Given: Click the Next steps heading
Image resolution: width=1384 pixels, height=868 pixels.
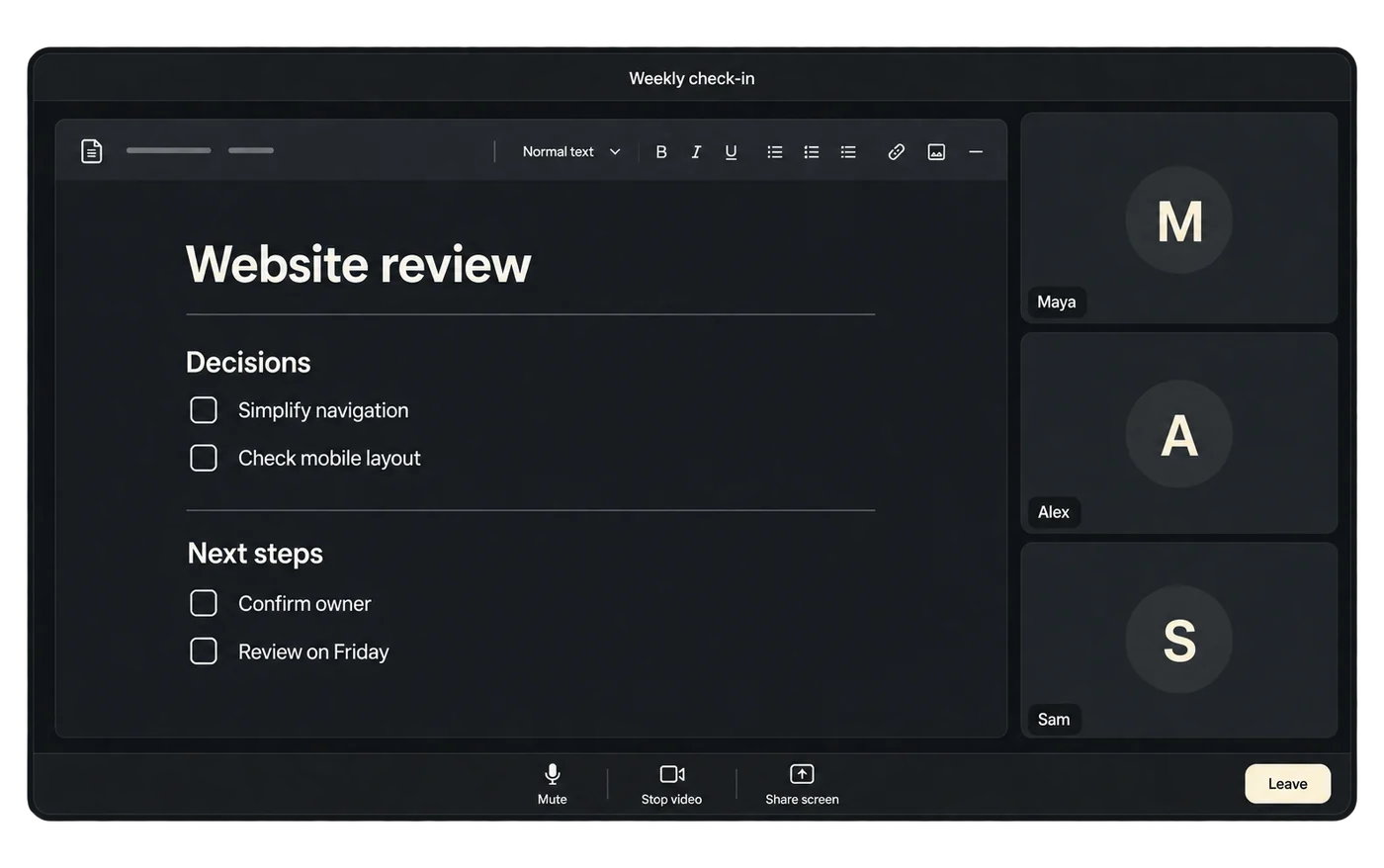Looking at the screenshot, I should [x=255, y=554].
